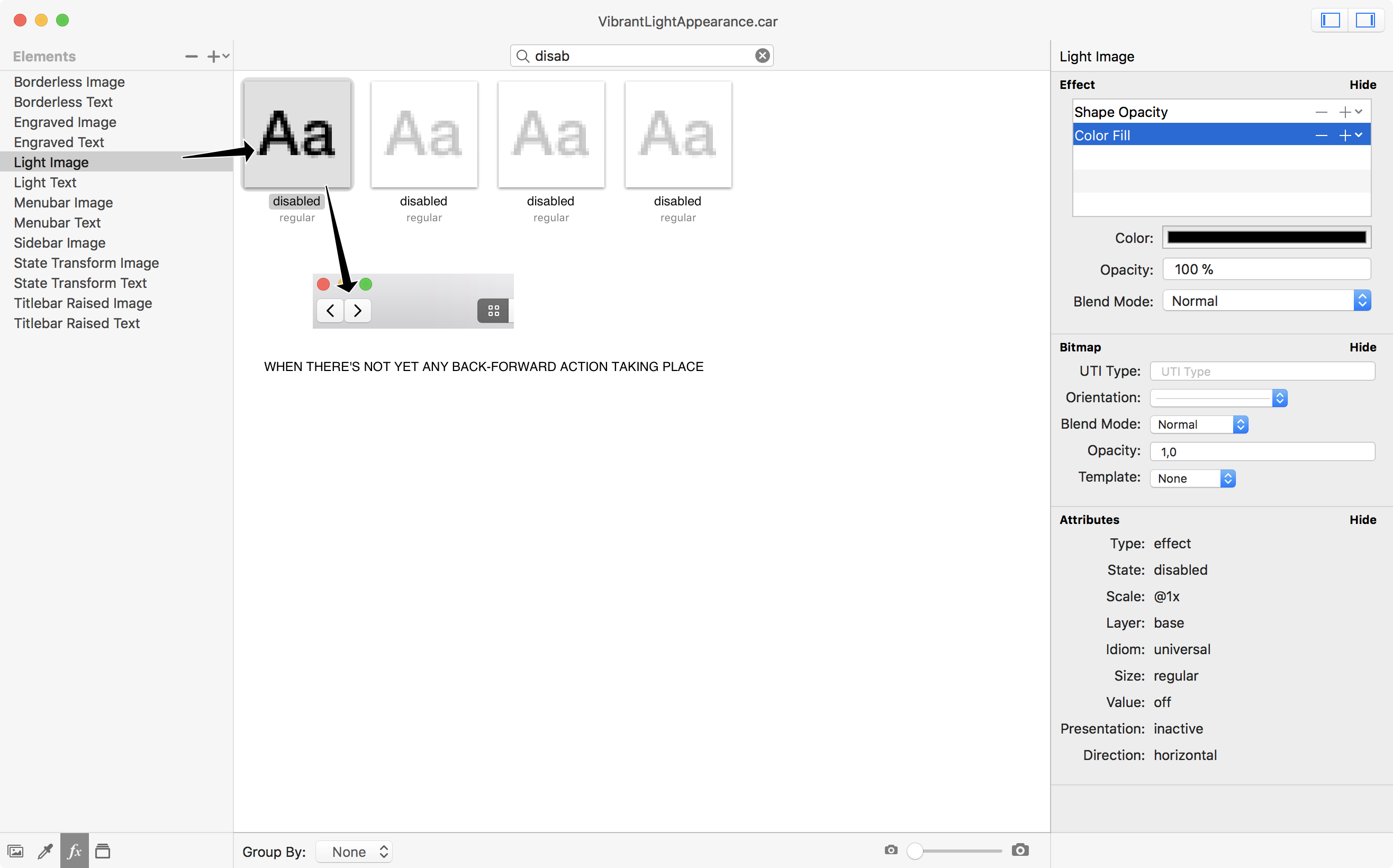Switch to the image assets view icon
Screen dimensions: 1393x868
point(15,851)
